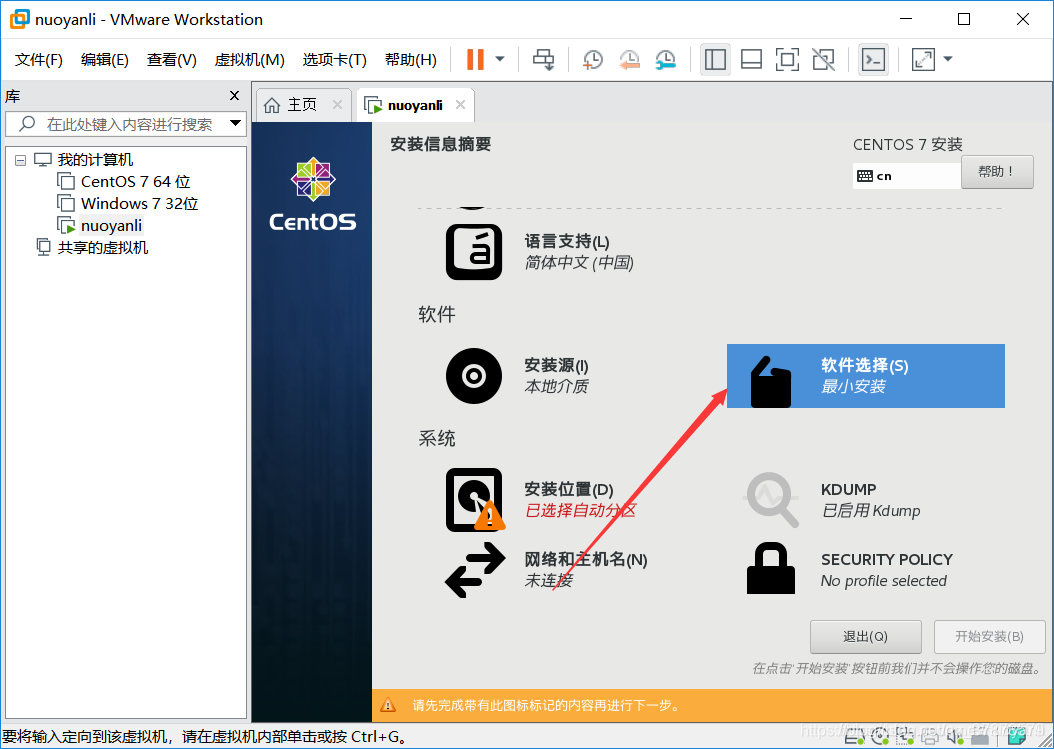
Task: Open the 选项卡(T) menu
Action: point(334,60)
